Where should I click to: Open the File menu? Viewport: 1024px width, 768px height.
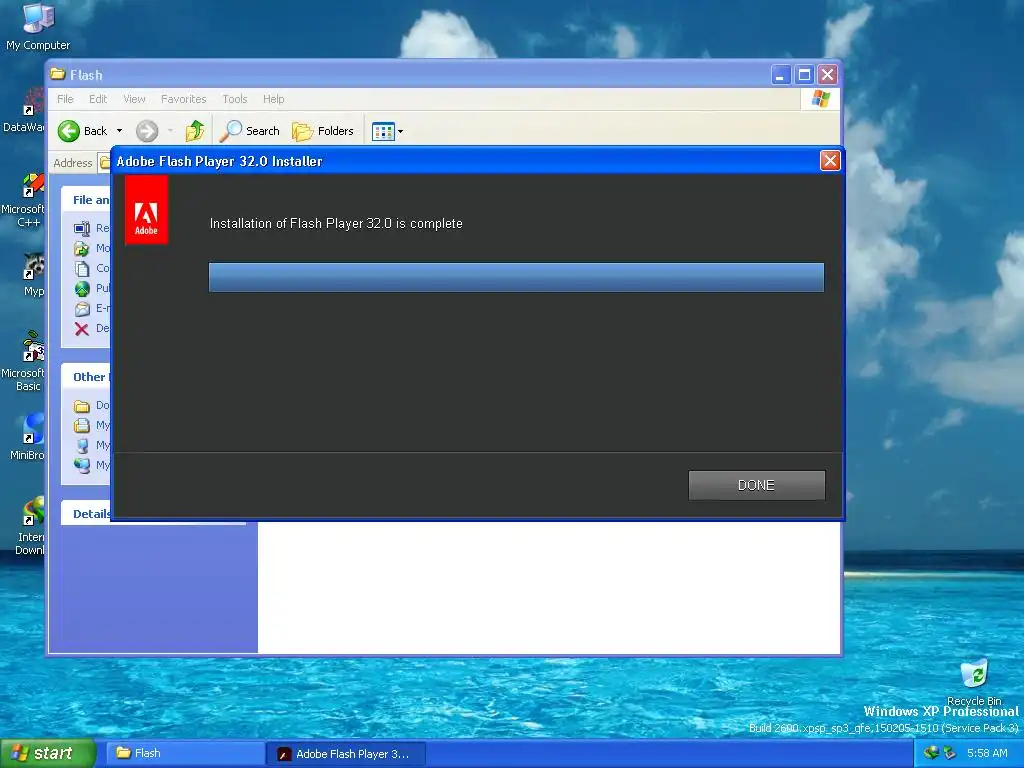[65, 99]
